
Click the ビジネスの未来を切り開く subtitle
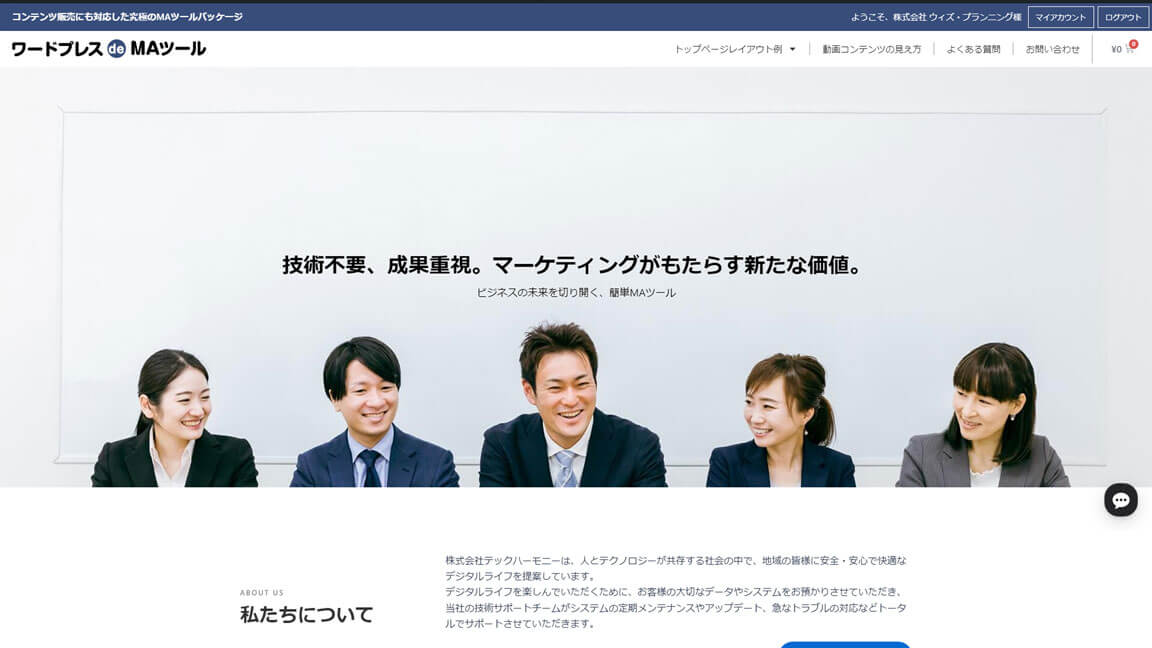(x=576, y=293)
